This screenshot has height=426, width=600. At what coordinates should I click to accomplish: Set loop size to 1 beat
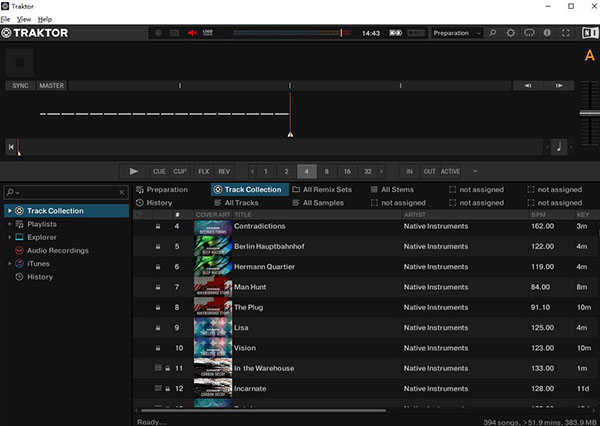click(266, 171)
